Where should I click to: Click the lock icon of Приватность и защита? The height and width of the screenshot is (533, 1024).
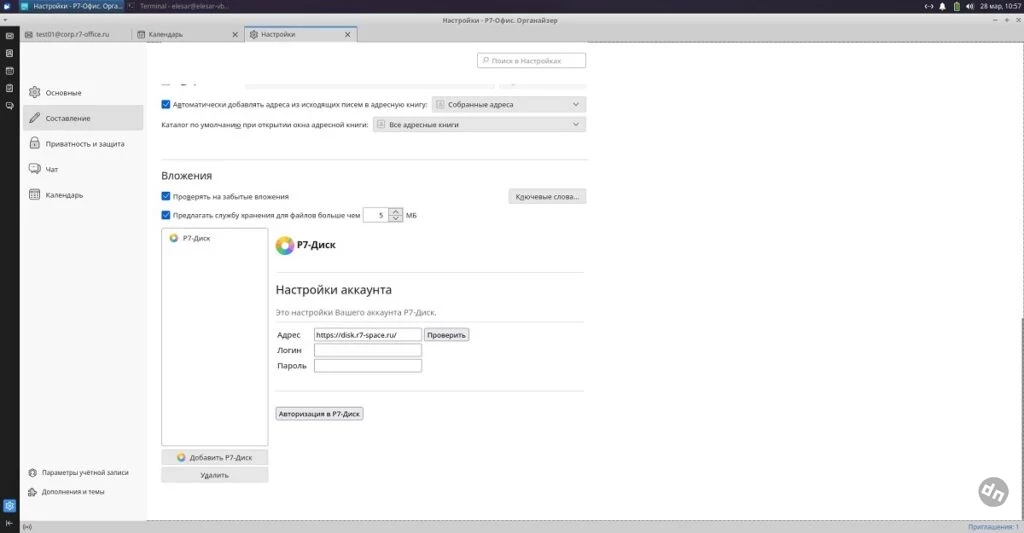pyautogui.click(x=35, y=143)
